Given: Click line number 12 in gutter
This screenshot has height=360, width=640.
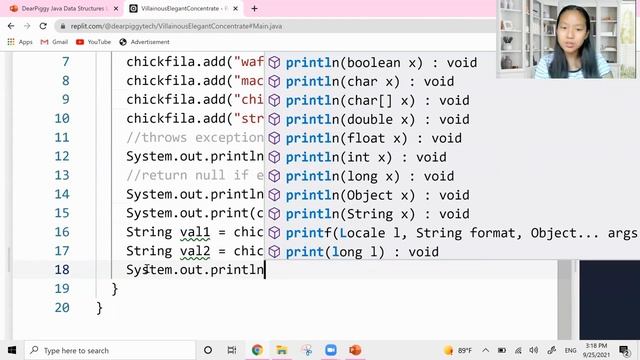Looking at the screenshot, I should pyautogui.click(x=62, y=156).
